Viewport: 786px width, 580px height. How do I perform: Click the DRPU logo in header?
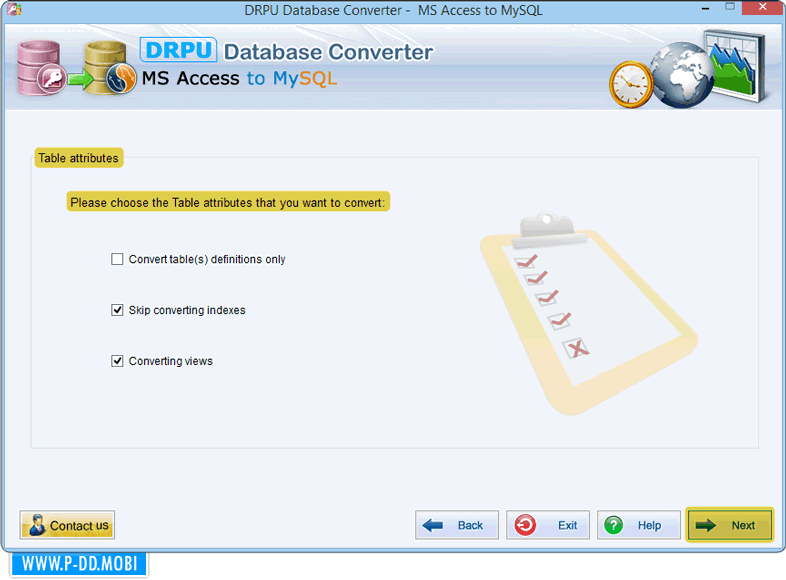click(x=178, y=50)
